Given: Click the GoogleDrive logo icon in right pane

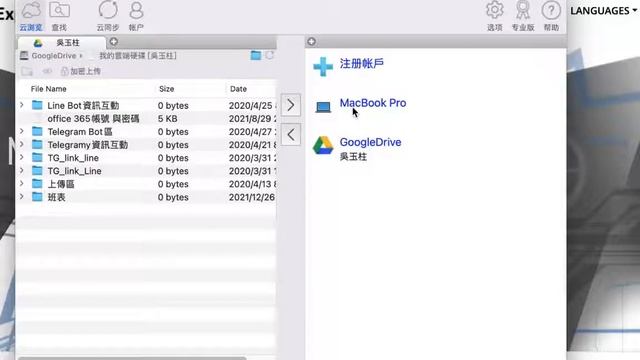Looking at the screenshot, I should (323, 145).
